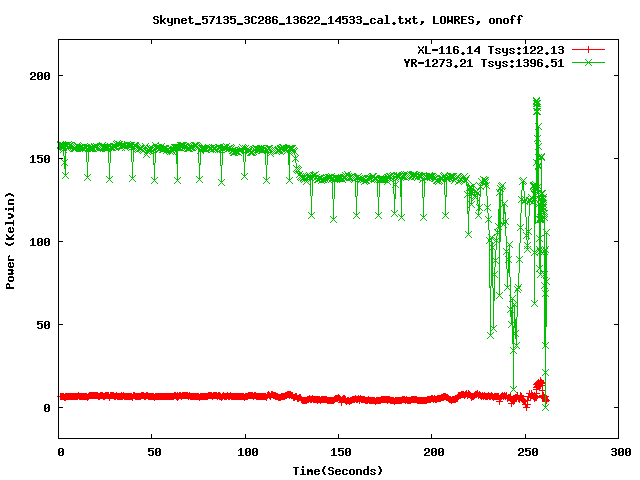This screenshot has height=480, width=640.
Task: Click the green YR legend line sample
Action: click(x=588, y=62)
